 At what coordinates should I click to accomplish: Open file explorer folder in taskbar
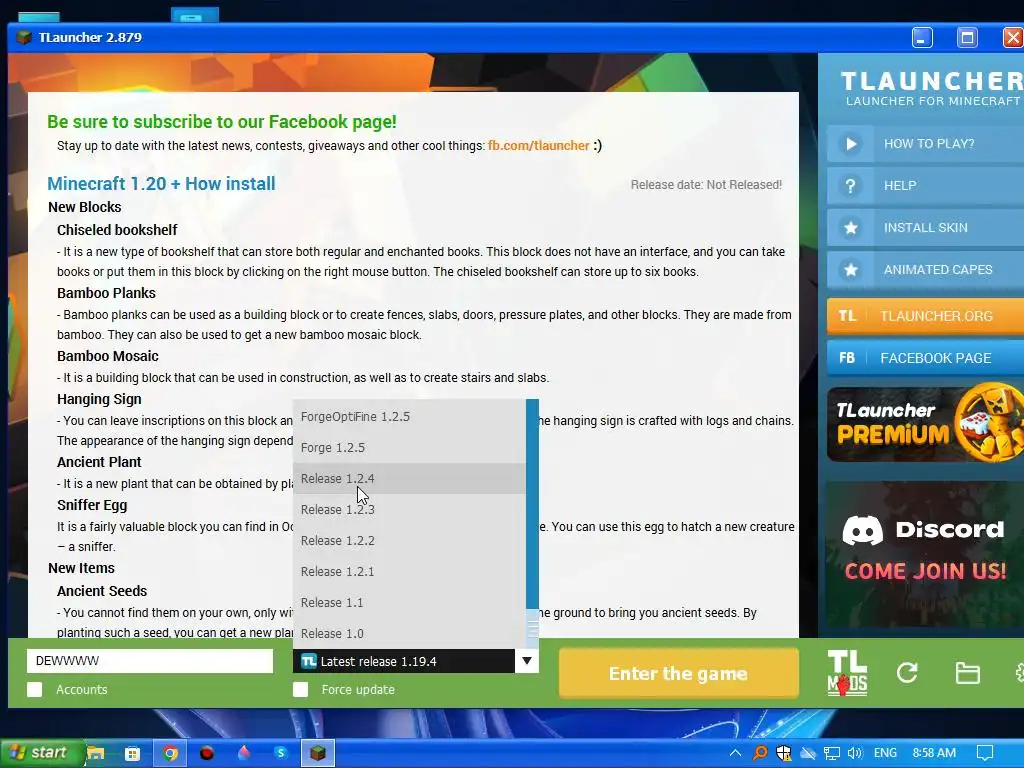coord(96,754)
